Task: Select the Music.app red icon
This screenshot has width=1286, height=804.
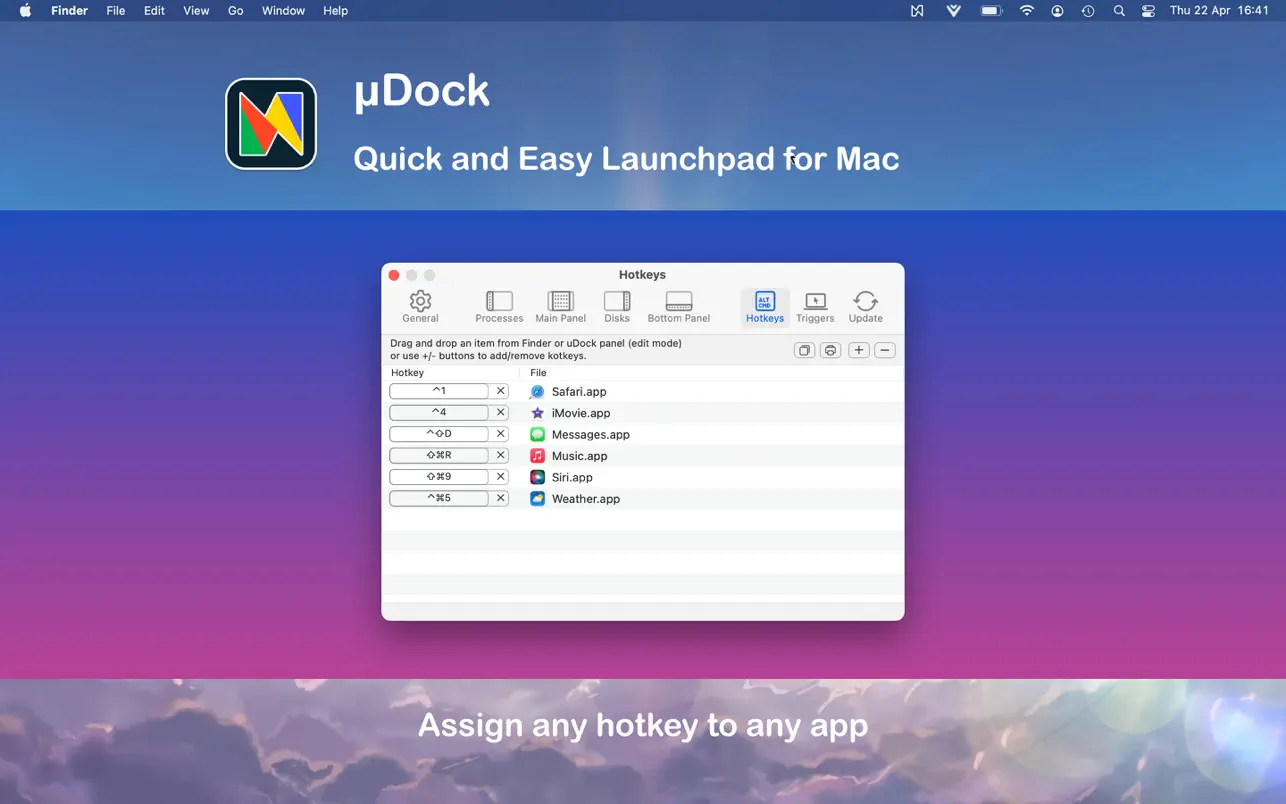Action: pos(537,456)
